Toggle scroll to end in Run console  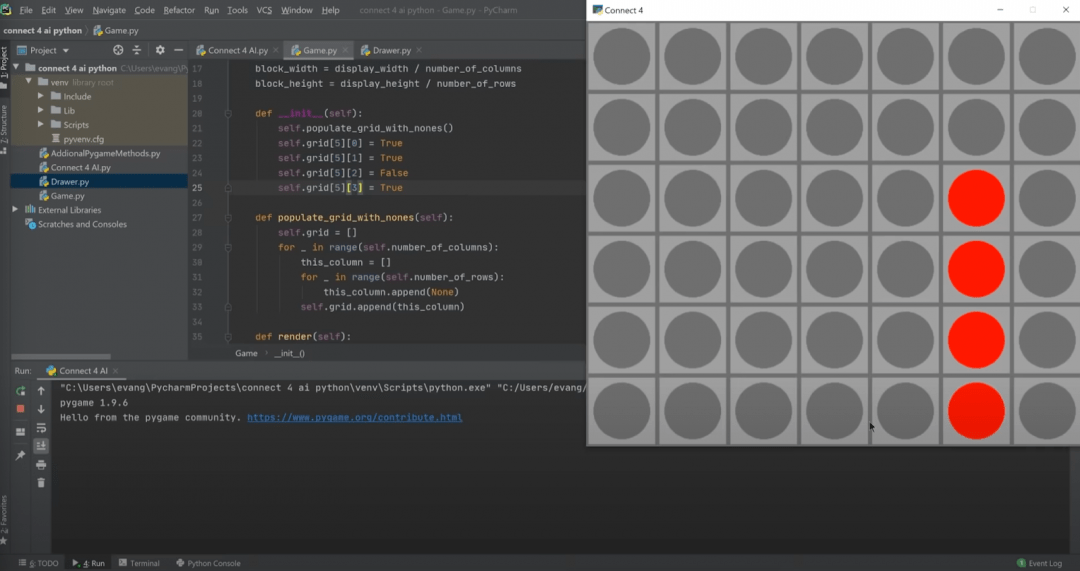(41, 446)
